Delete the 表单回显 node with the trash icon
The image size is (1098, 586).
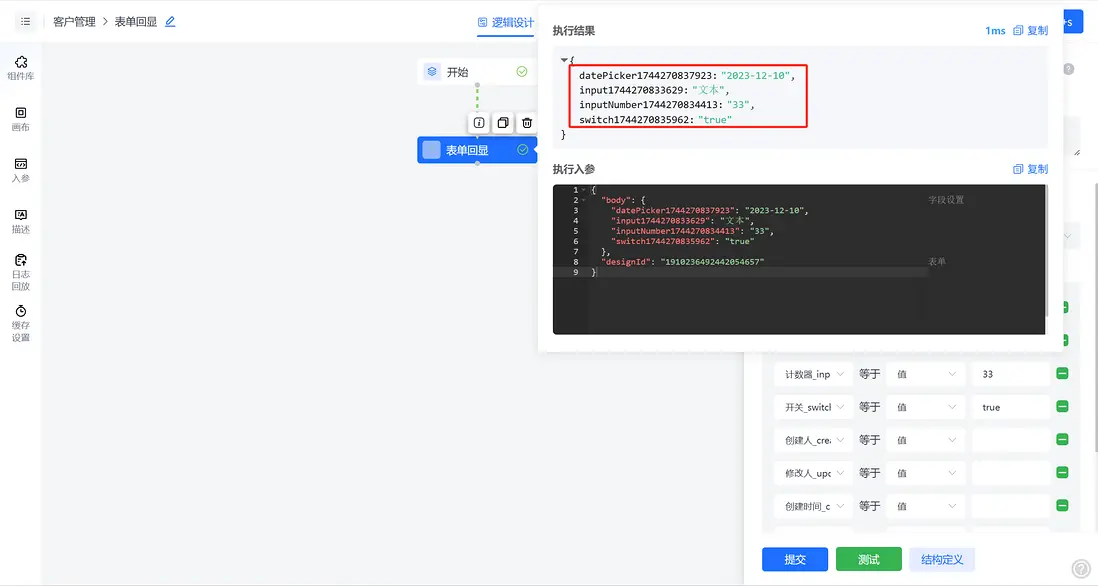[527, 123]
